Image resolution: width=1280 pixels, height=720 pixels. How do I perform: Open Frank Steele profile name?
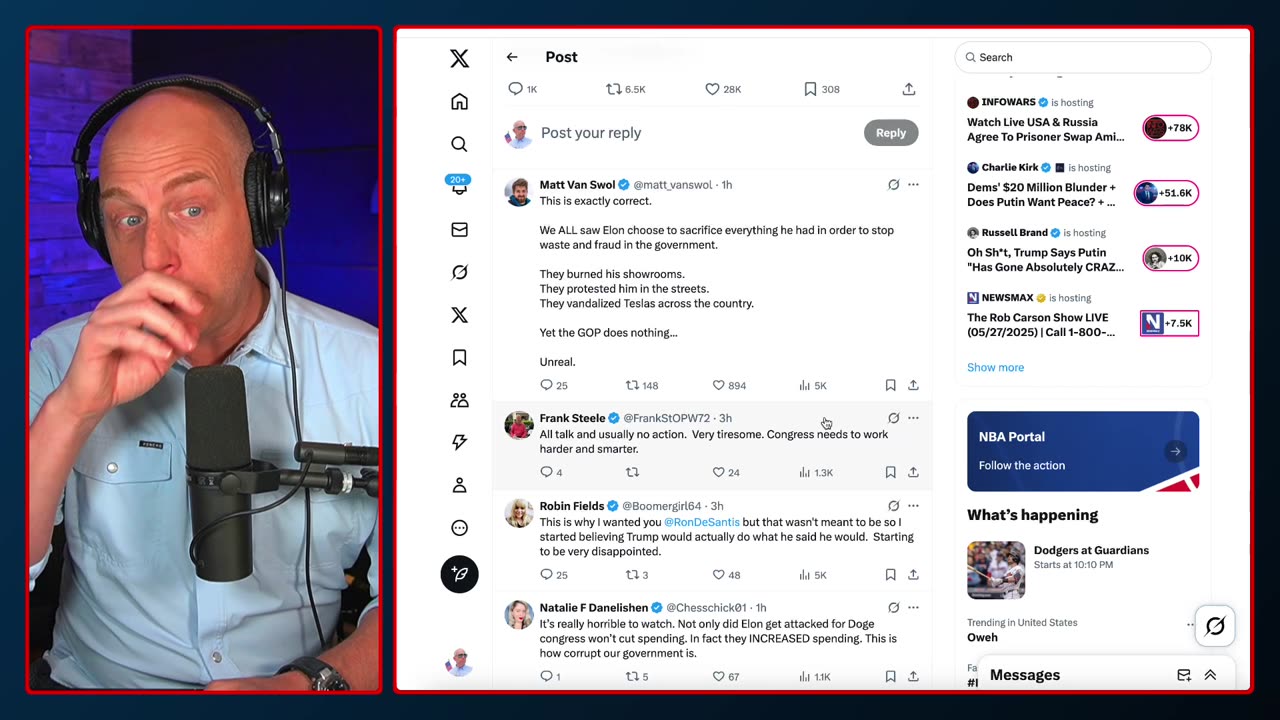click(572, 418)
